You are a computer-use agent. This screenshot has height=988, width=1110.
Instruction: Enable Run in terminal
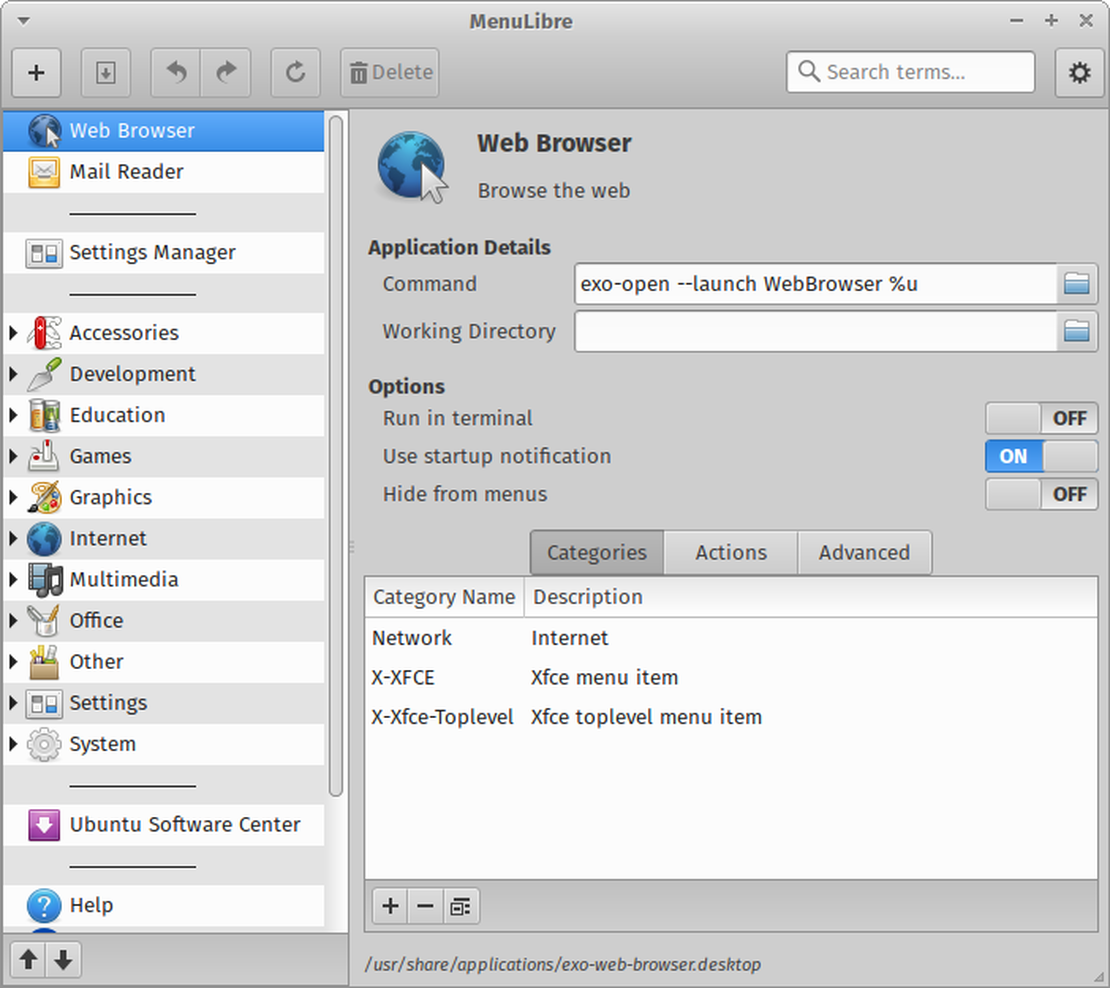click(x=1041, y=418)
